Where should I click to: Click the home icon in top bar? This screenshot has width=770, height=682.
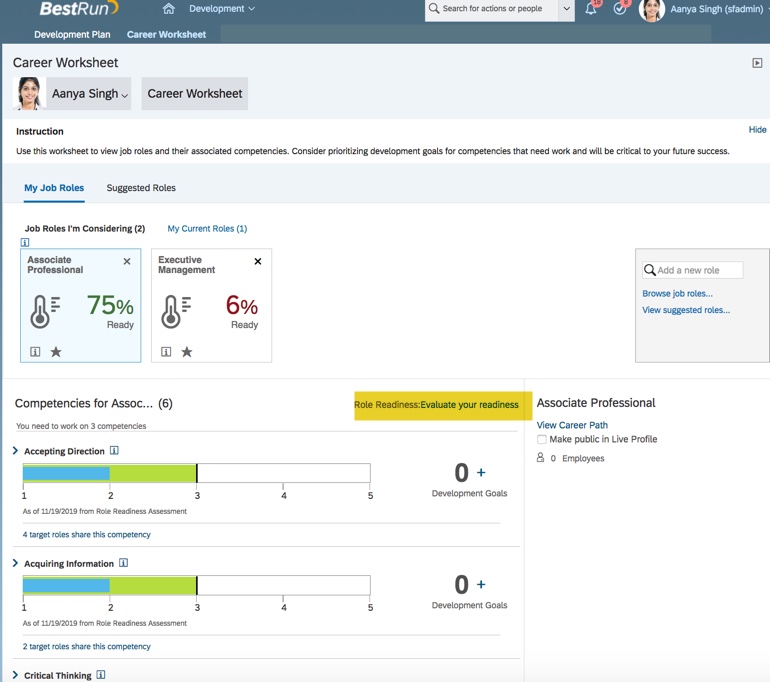click(x=168, y=9)
